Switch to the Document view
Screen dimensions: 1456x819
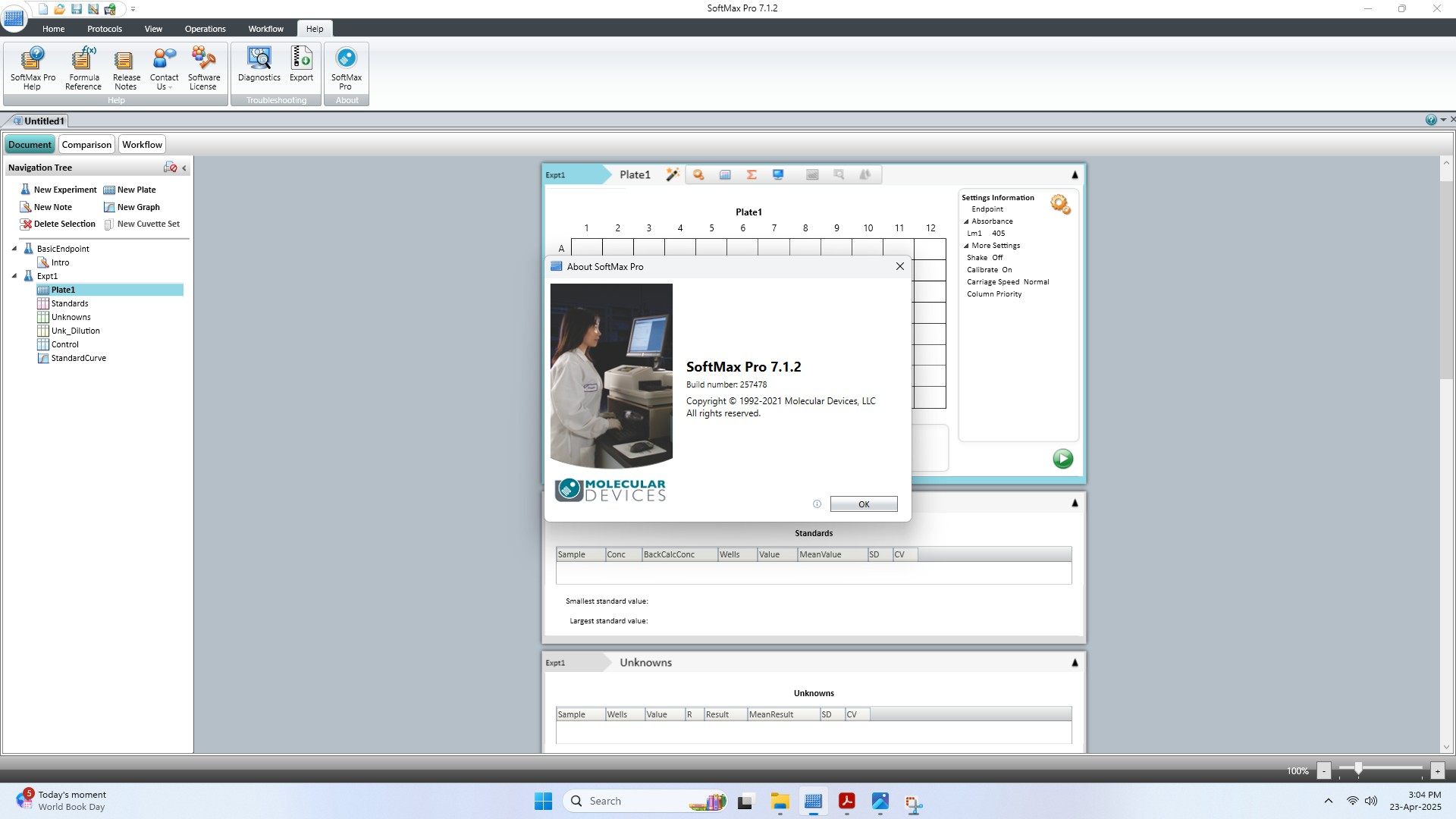coord(30,145)
